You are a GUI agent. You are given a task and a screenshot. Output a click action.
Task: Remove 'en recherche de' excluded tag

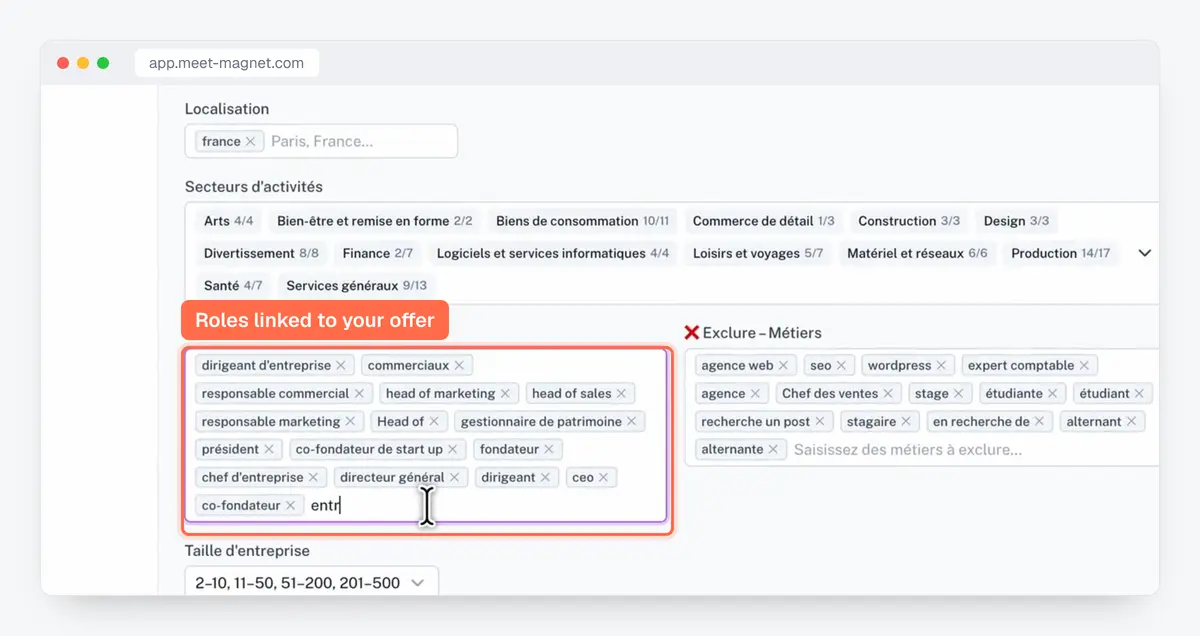click(x=1040, y=422)
